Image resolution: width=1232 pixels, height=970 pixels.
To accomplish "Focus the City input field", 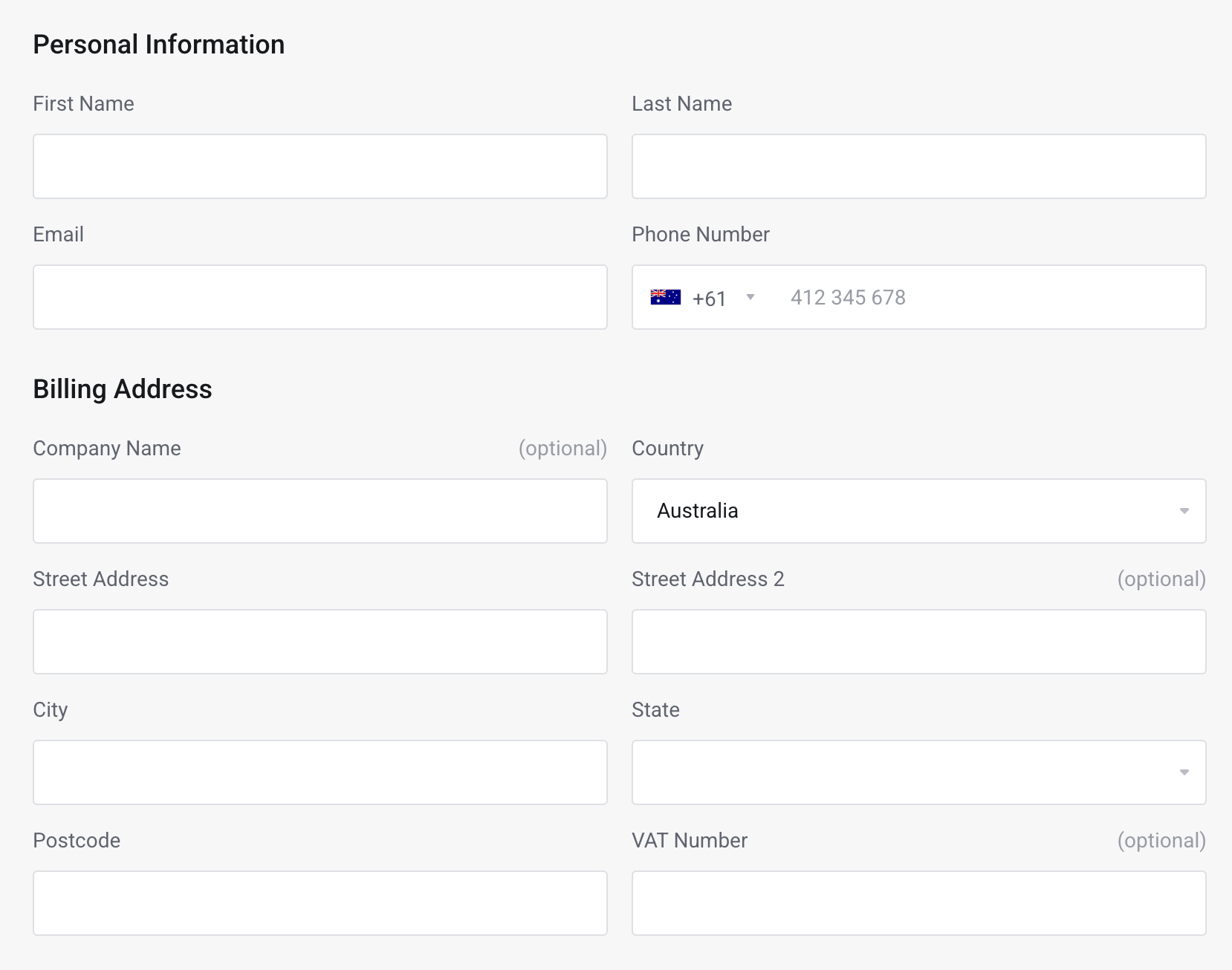I will (320, 772).
